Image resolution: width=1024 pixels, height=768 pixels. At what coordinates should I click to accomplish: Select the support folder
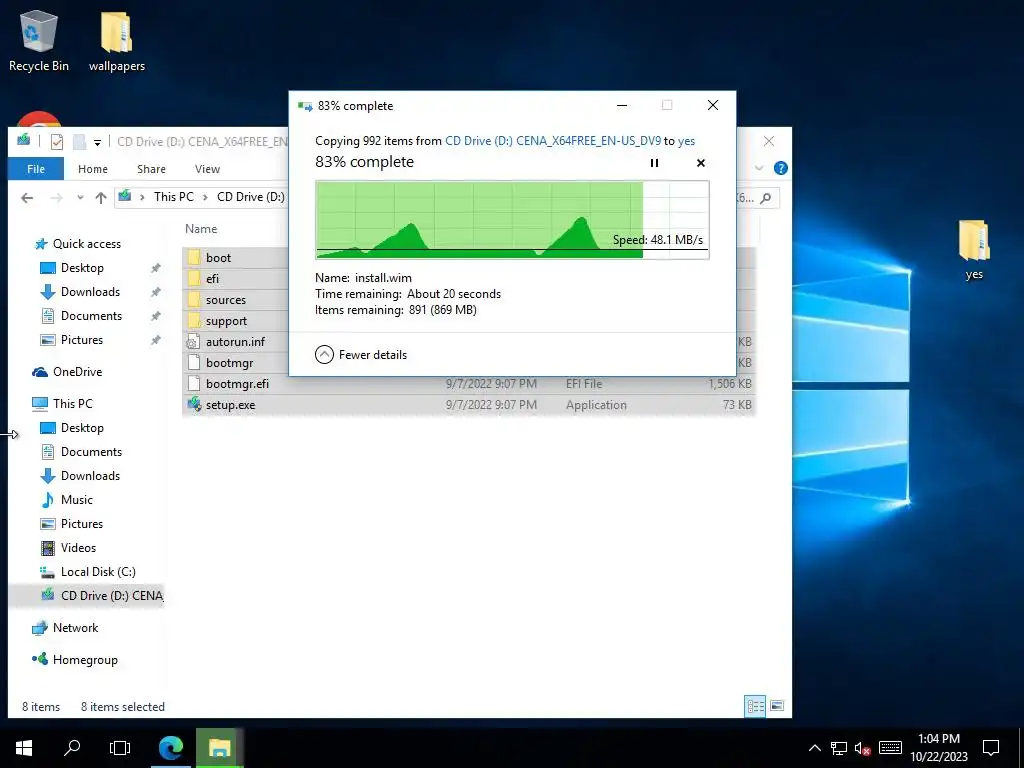tap(226, 321)
